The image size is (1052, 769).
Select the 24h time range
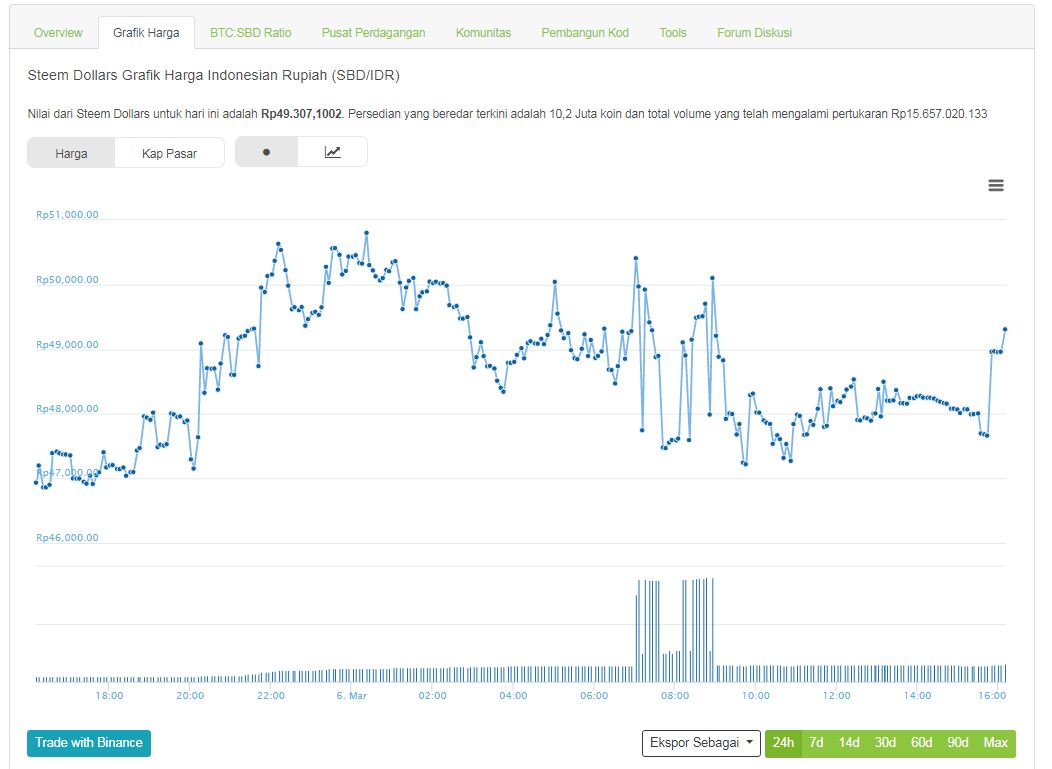point(782,743)
